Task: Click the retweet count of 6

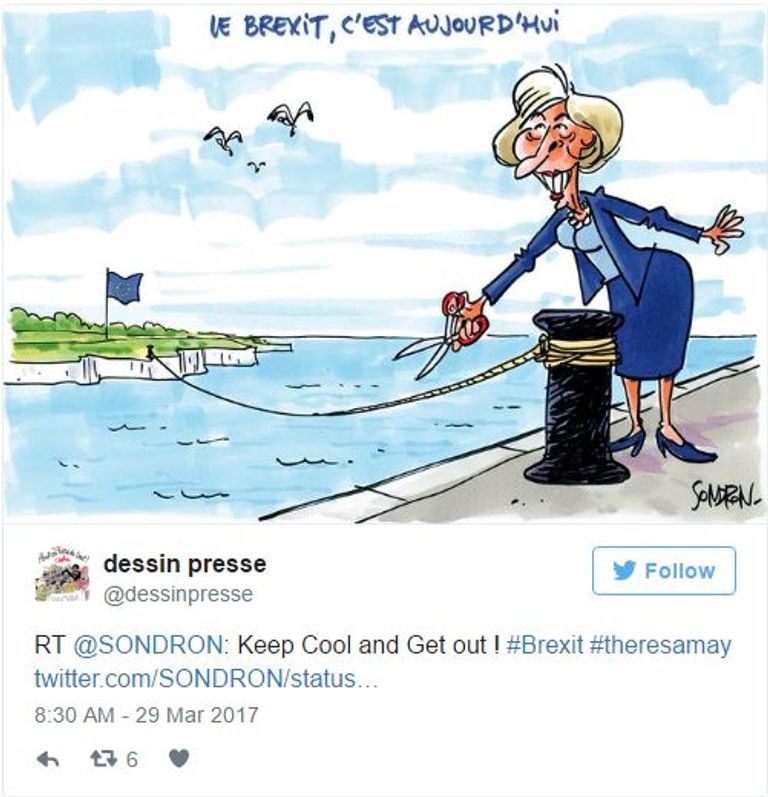Action: (132, 759)
